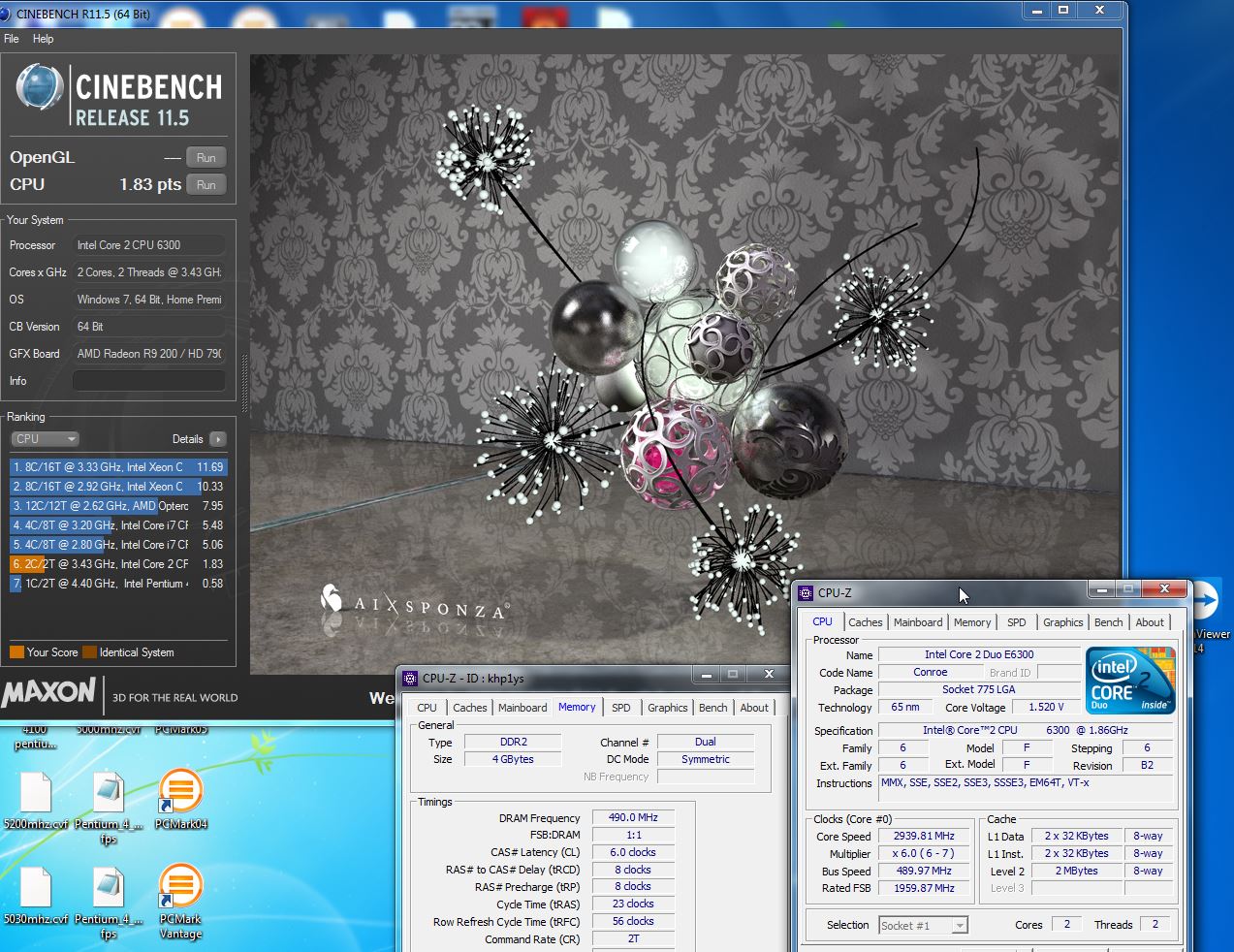Select Pentium_4 fps file beside PCMark04
This screenshot has width=1234, height=952.
(109, 808)
